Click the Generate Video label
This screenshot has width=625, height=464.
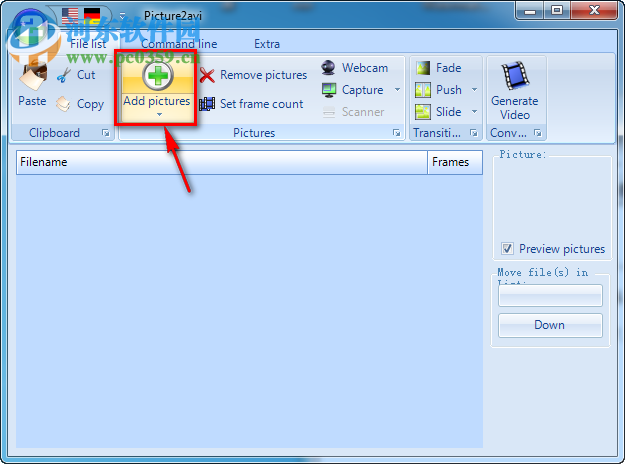(x=515, y=108)
